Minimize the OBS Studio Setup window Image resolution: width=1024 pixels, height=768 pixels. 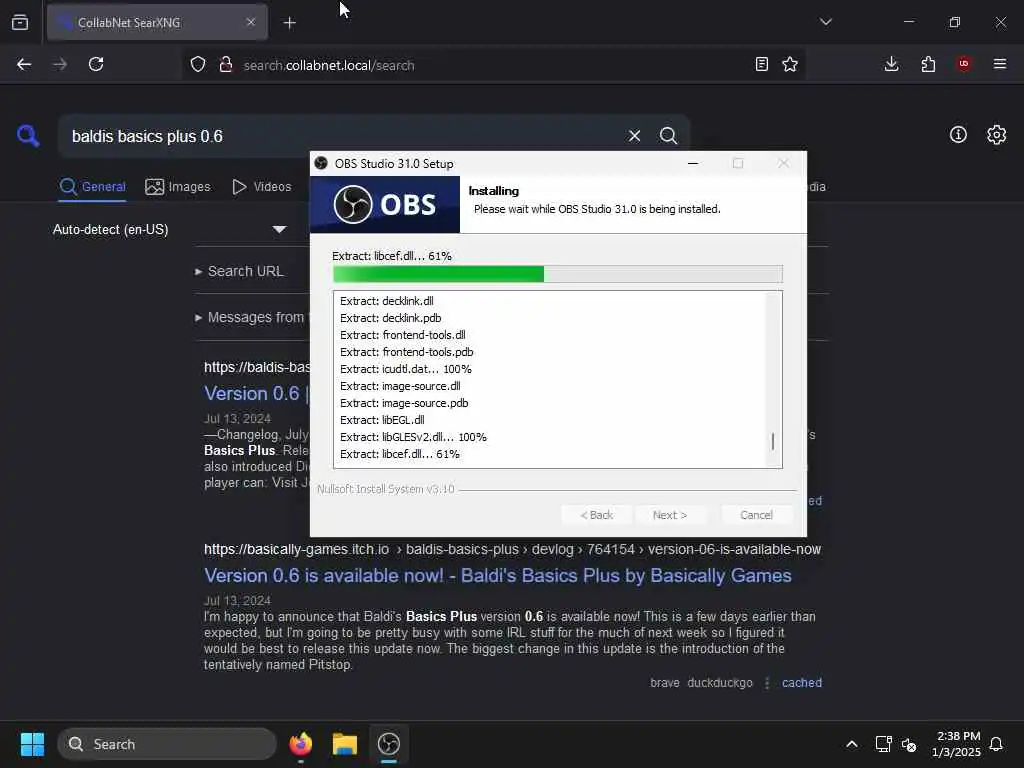coord(693,163)
